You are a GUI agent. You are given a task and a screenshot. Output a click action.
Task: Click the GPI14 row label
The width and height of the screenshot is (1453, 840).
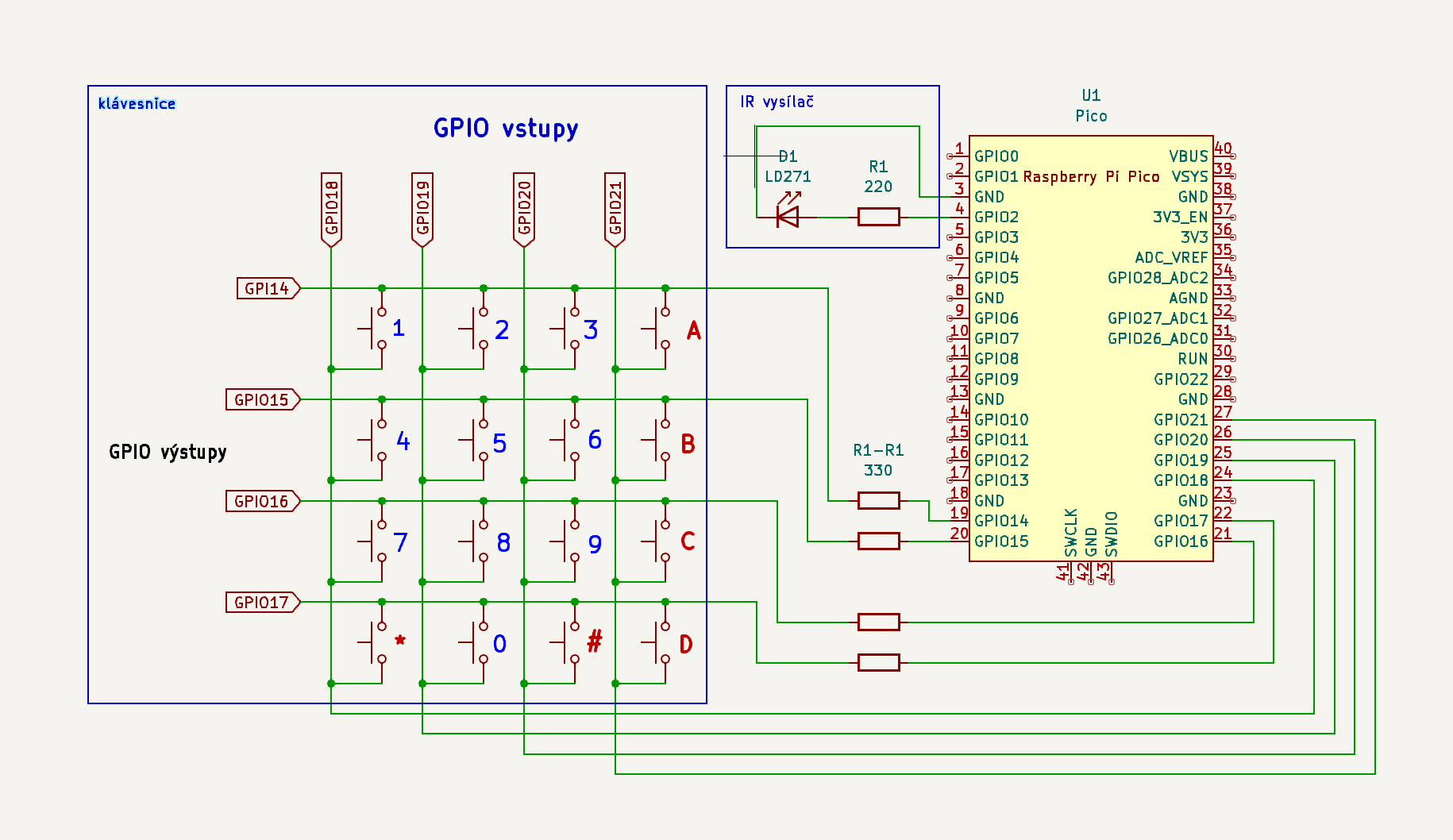[x=268, y=288]
